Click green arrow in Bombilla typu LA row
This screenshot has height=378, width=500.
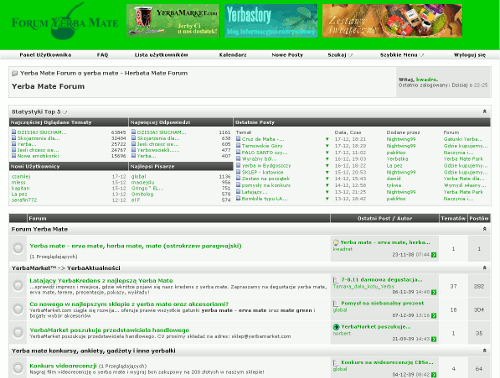pos(327,198)
